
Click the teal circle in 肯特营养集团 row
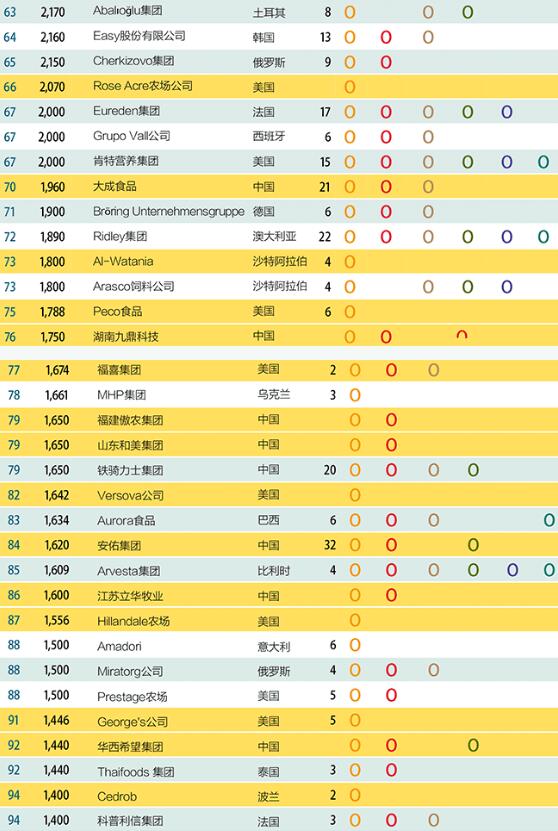click(543, 162)
